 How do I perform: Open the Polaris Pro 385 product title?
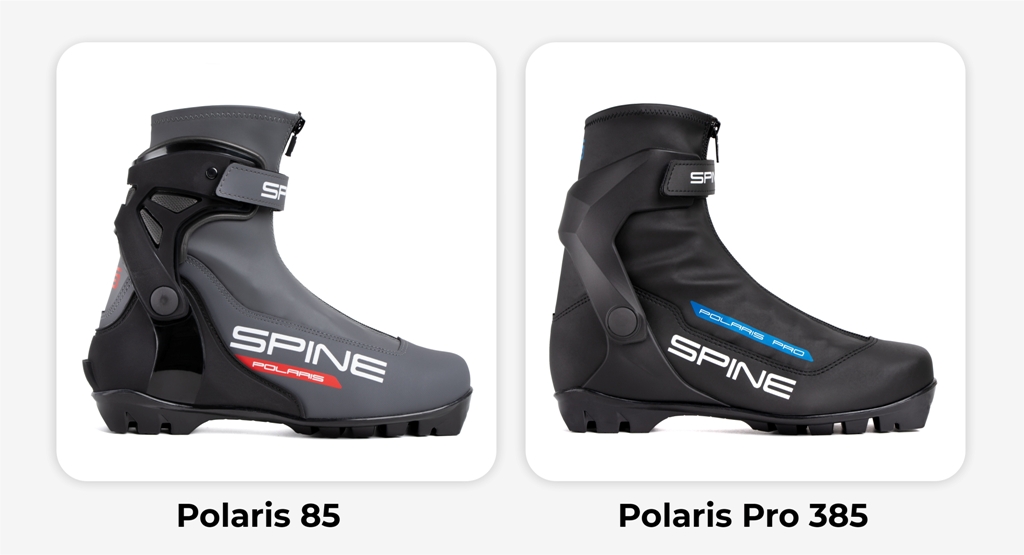pos(743,515)
